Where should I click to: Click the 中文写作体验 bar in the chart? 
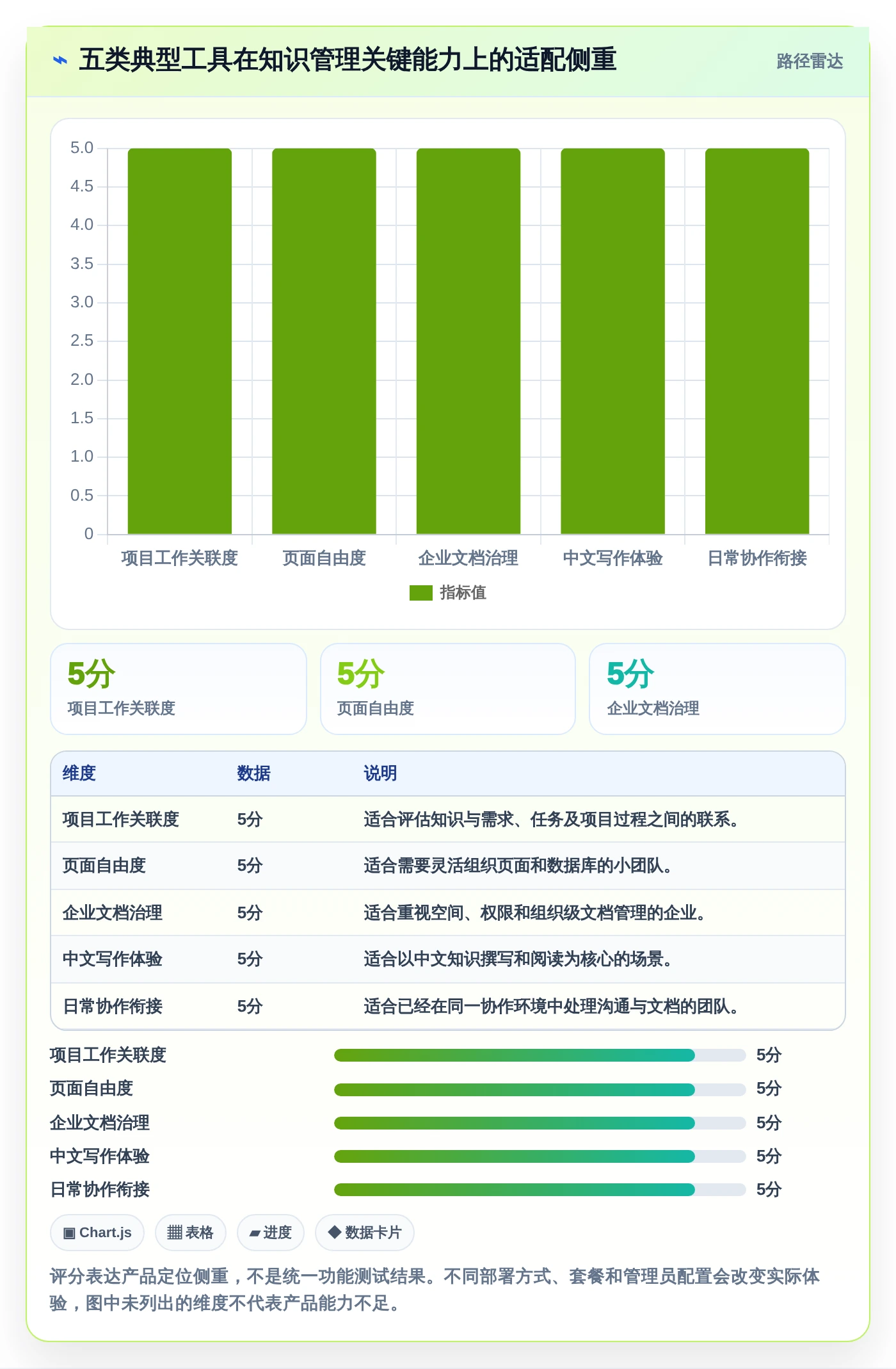click(x=612, y=341)
